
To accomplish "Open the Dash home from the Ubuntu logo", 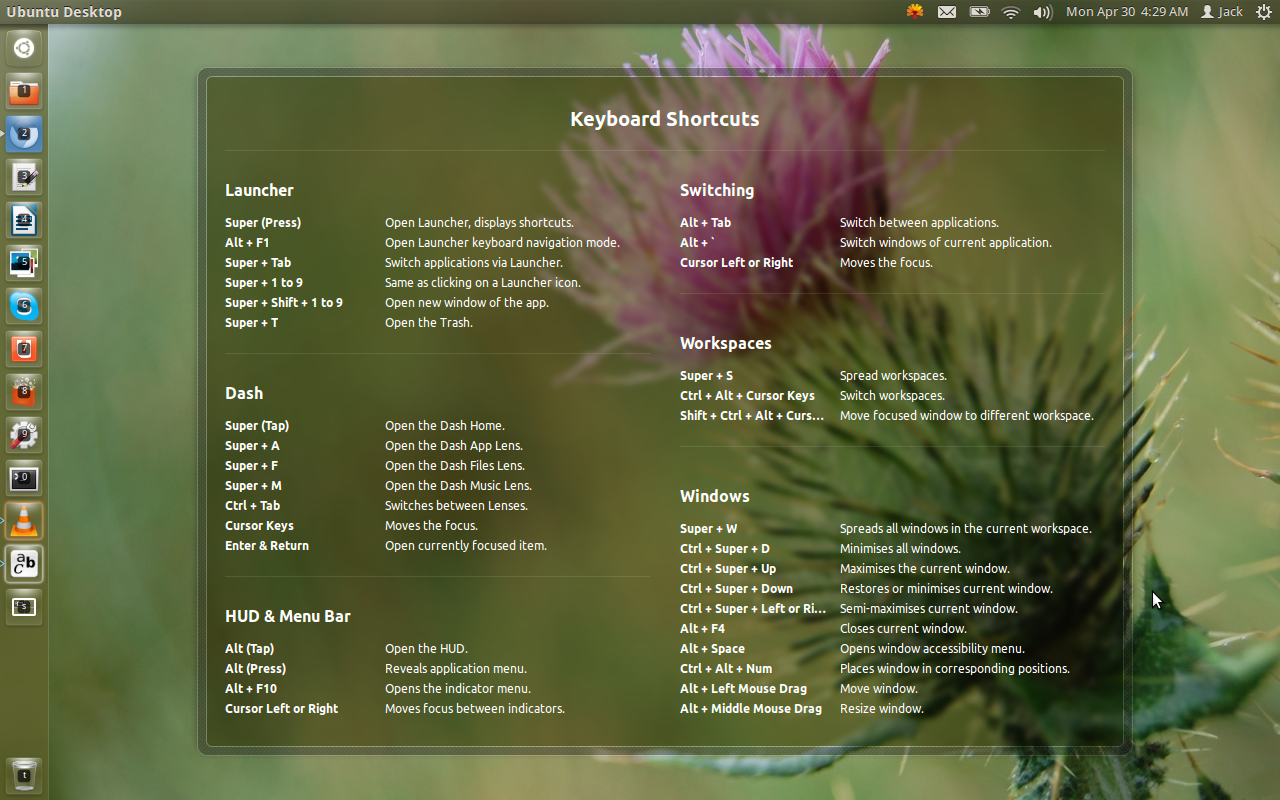I will [x=24, y=48].
